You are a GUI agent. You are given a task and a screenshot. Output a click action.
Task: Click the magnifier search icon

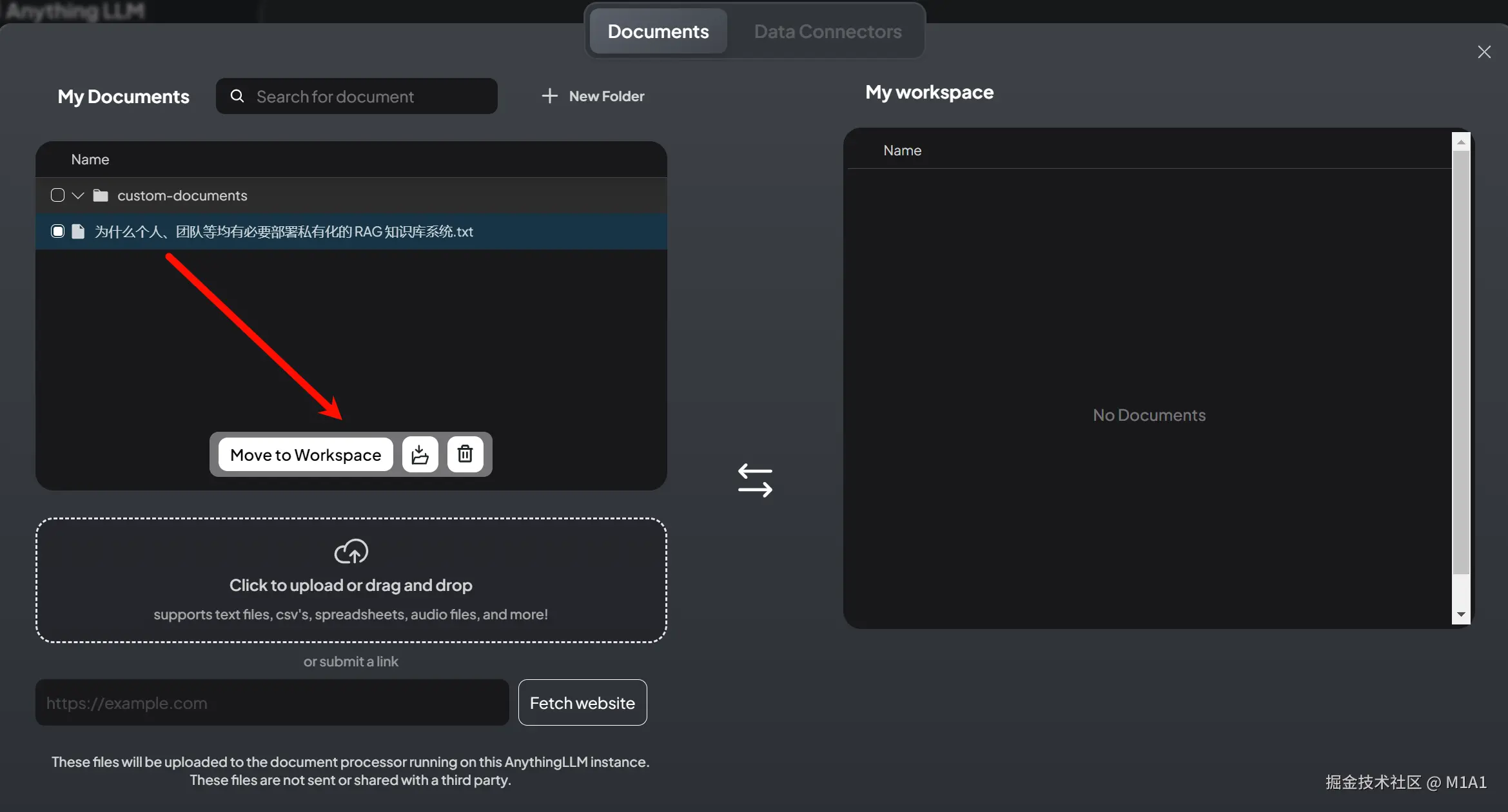point(237,96)
